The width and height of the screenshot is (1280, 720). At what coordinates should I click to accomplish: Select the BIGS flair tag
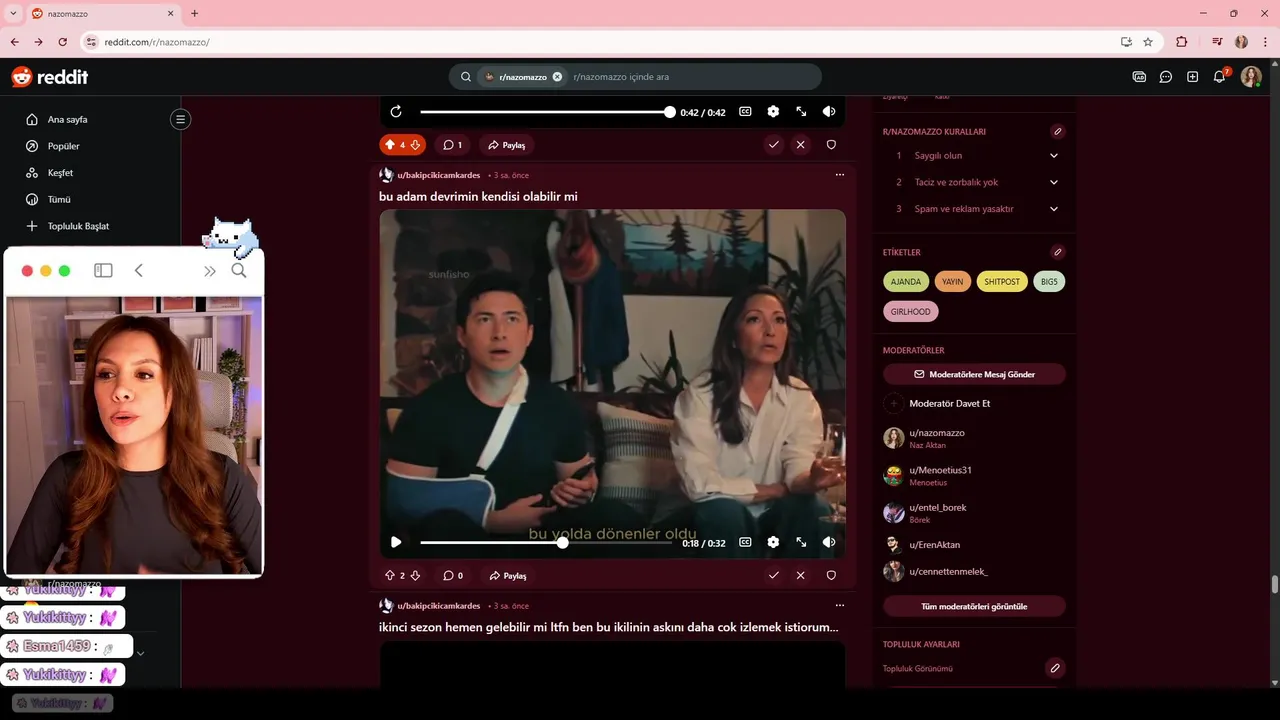click(x=1049, y=282)
